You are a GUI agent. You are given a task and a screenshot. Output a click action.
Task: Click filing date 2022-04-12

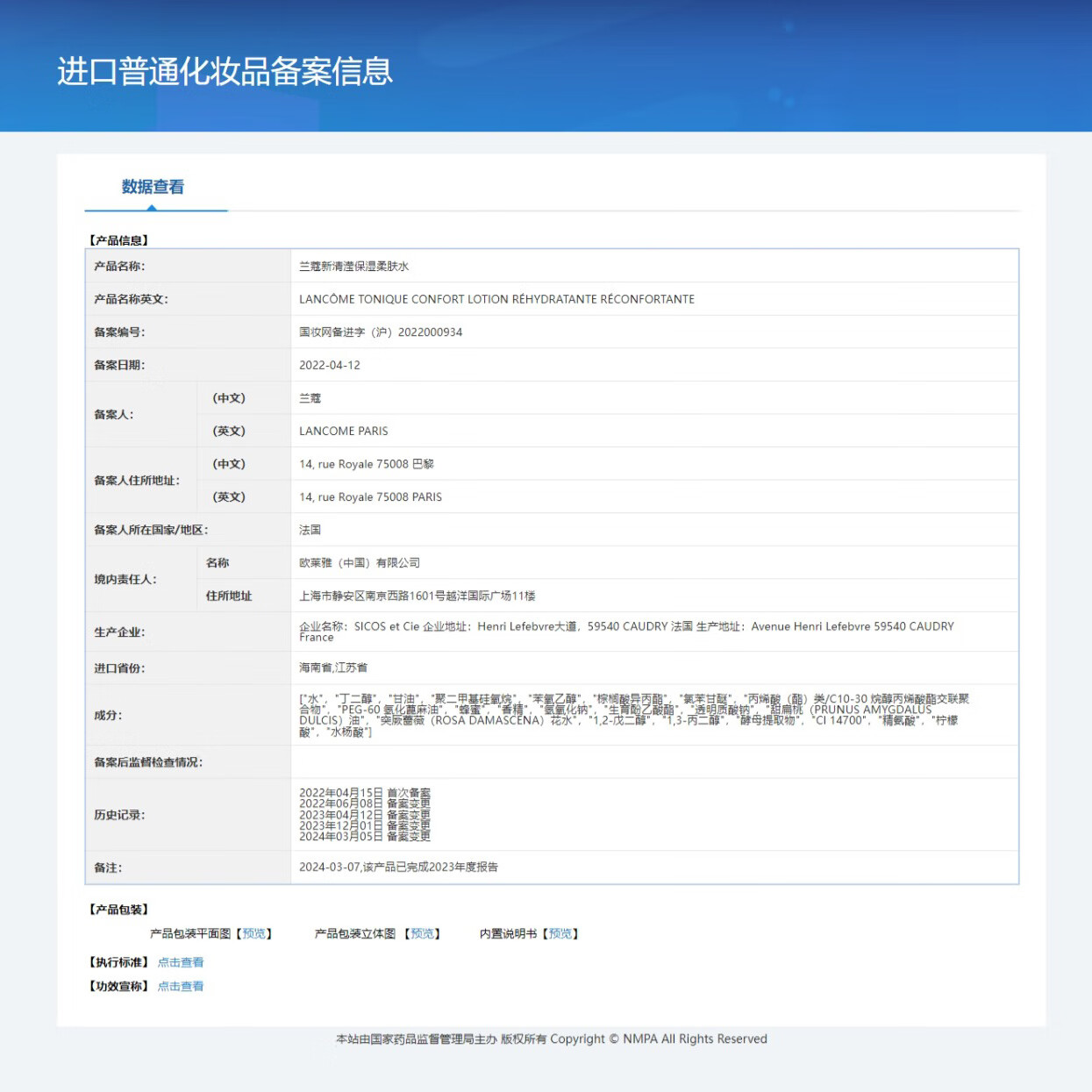point(330,366)
